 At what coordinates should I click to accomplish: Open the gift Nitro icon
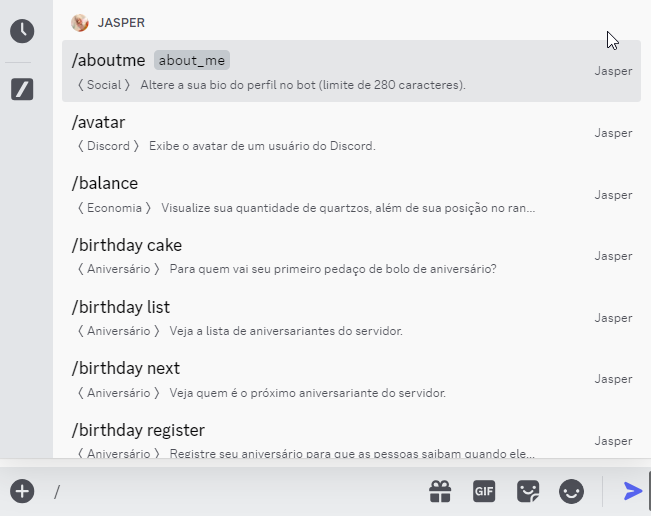pos(440,491)
